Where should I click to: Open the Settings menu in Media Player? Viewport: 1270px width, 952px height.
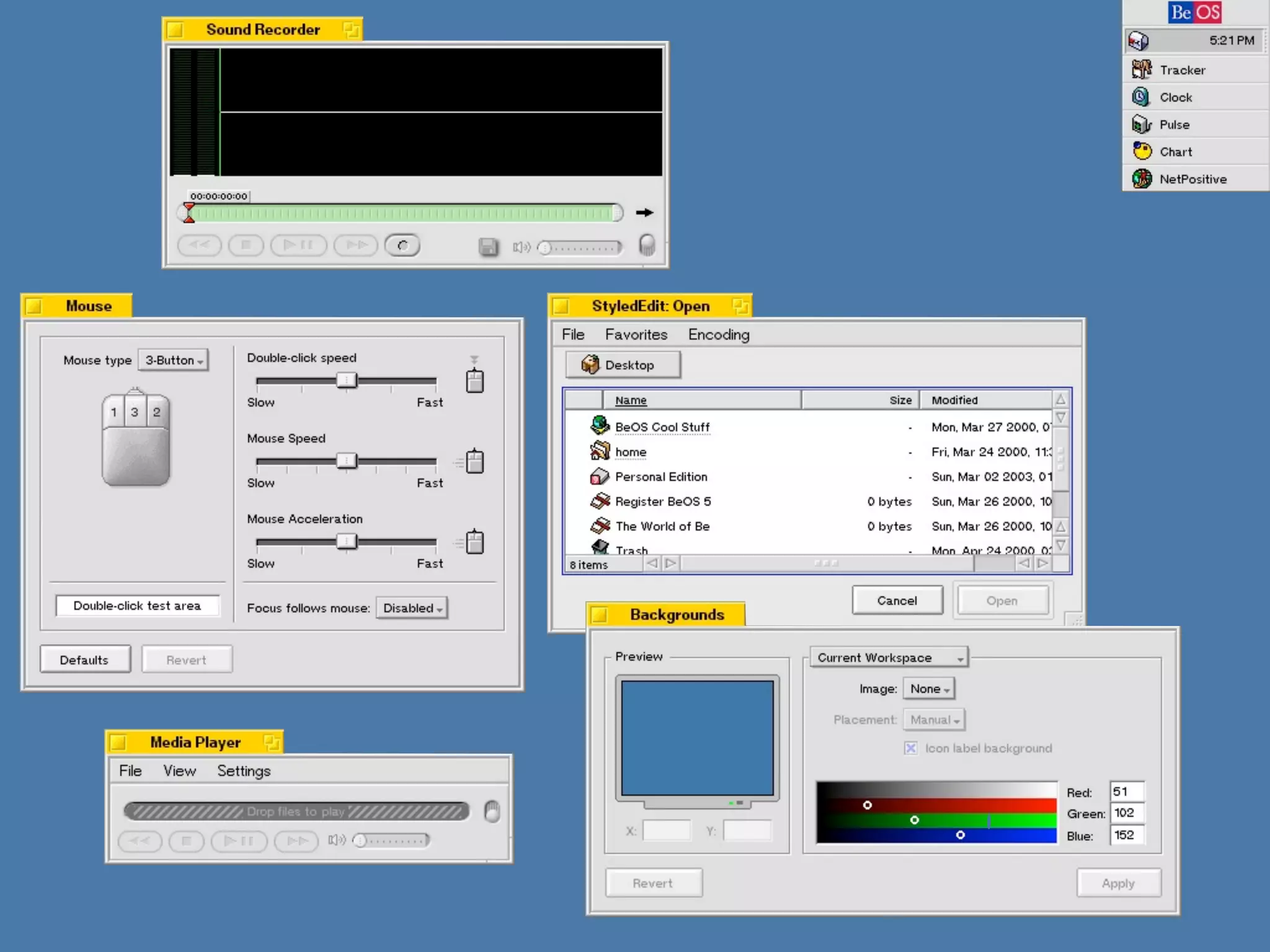(x=244, y=771)
